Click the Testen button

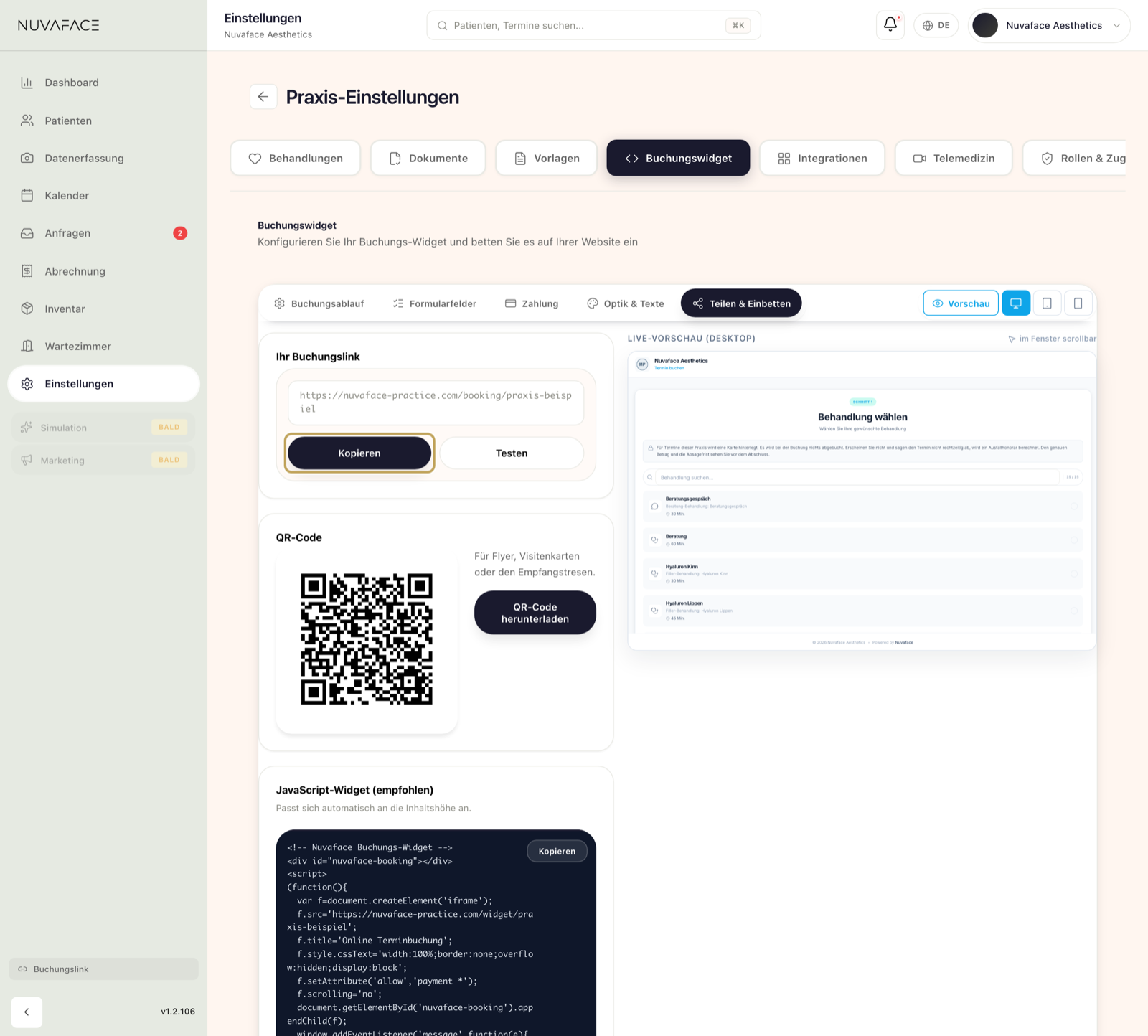click(512, 453)
